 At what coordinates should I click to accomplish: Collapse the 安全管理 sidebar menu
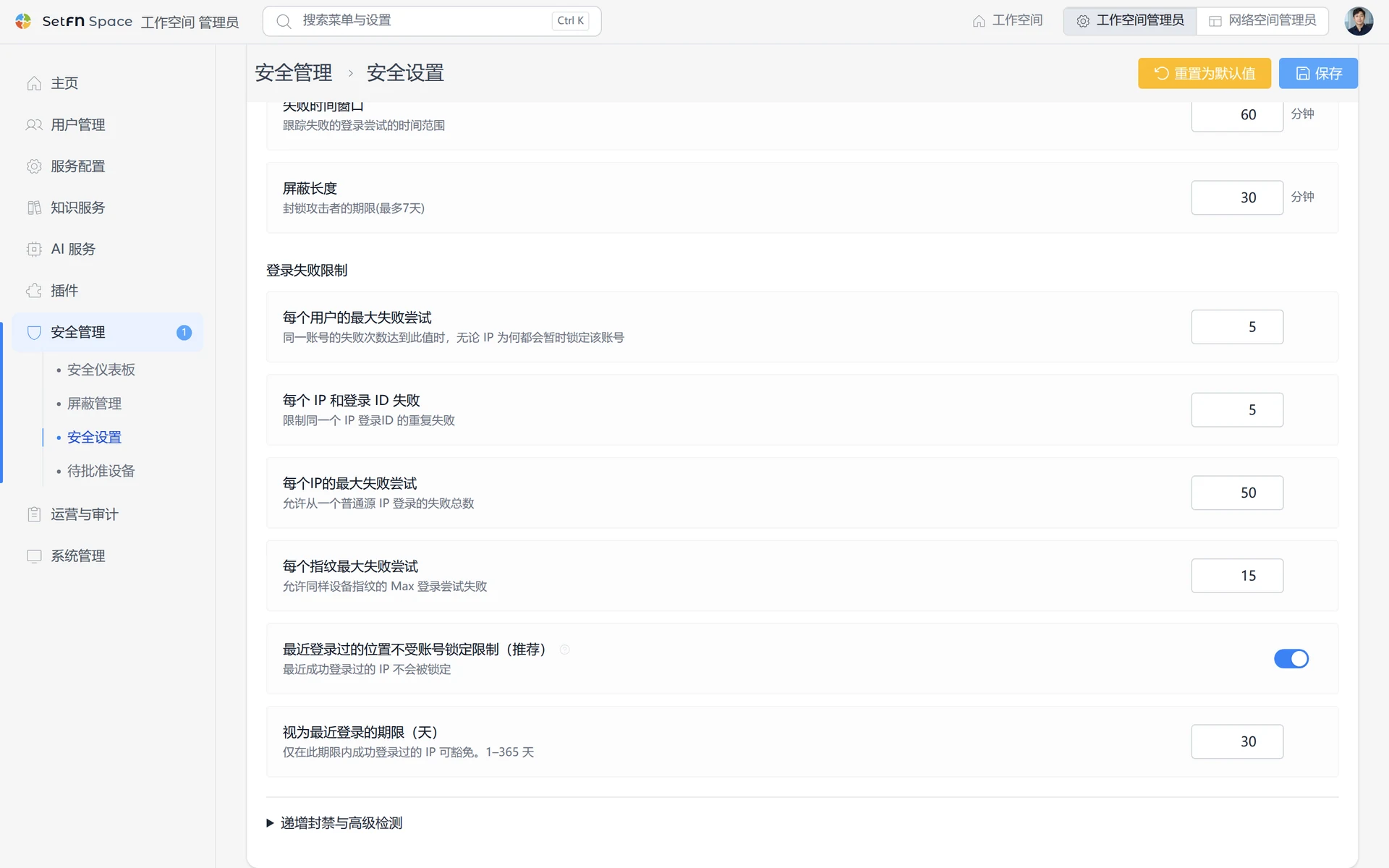(107, 332)
